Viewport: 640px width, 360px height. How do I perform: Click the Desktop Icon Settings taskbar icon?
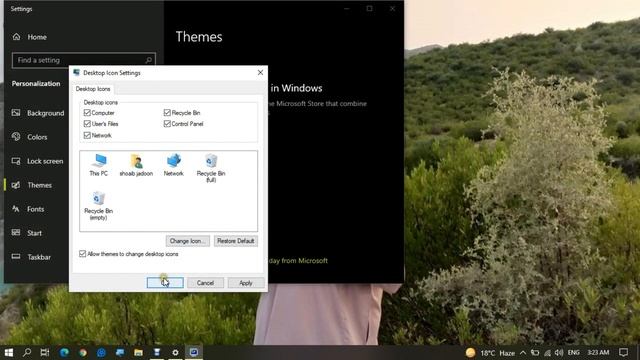tap(194, 352)
